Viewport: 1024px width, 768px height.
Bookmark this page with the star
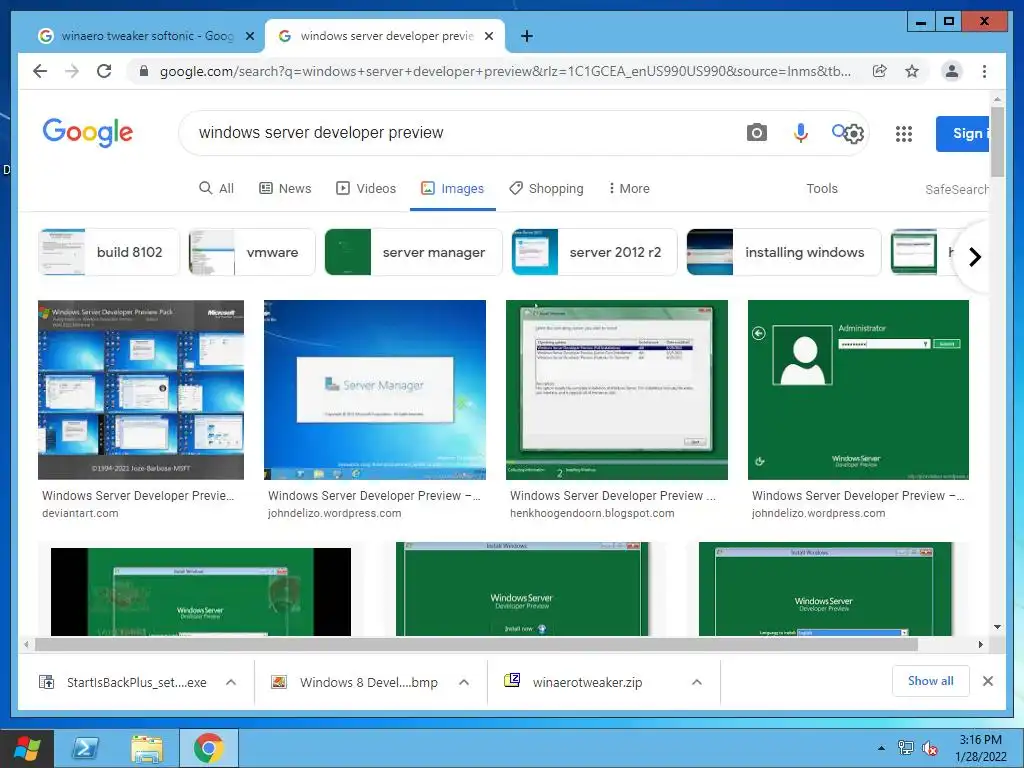coord(912,71)
